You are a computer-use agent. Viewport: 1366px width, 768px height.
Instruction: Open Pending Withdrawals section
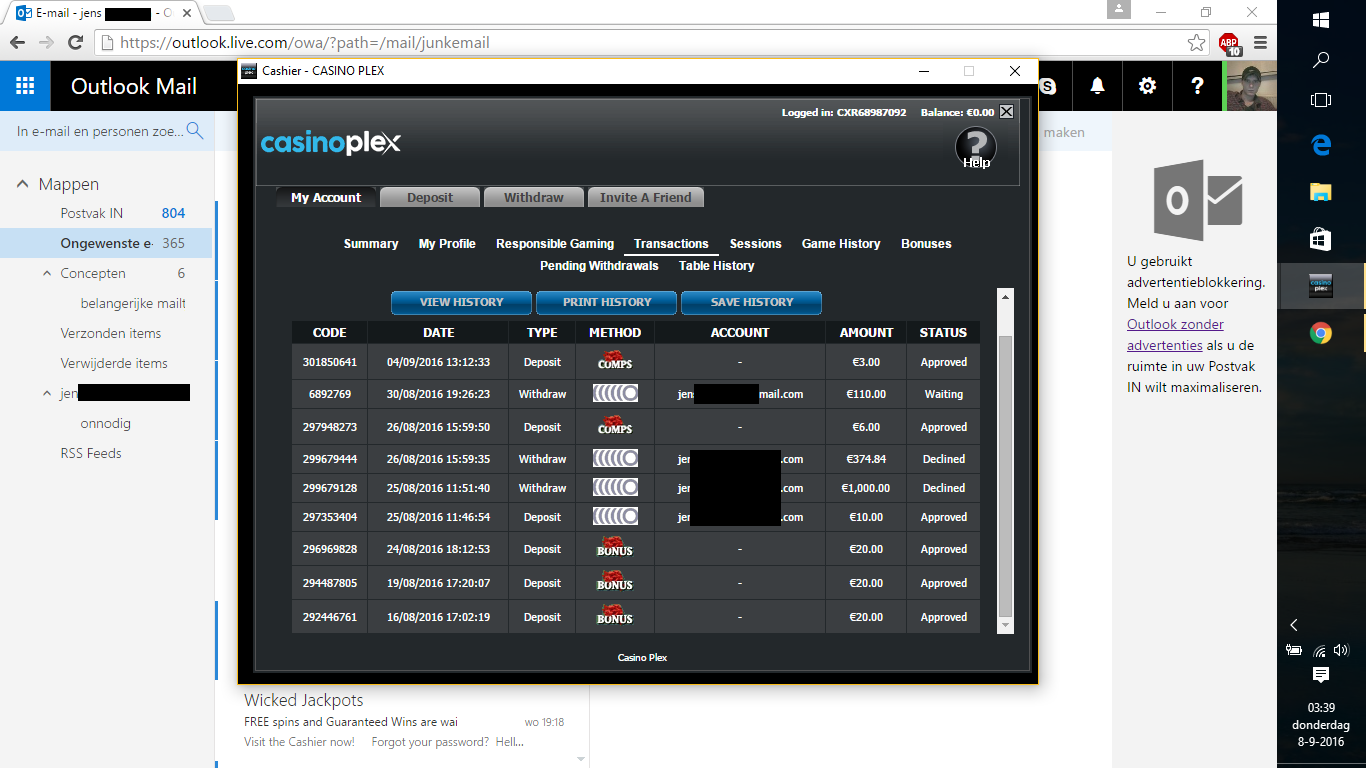coord(599,266)
